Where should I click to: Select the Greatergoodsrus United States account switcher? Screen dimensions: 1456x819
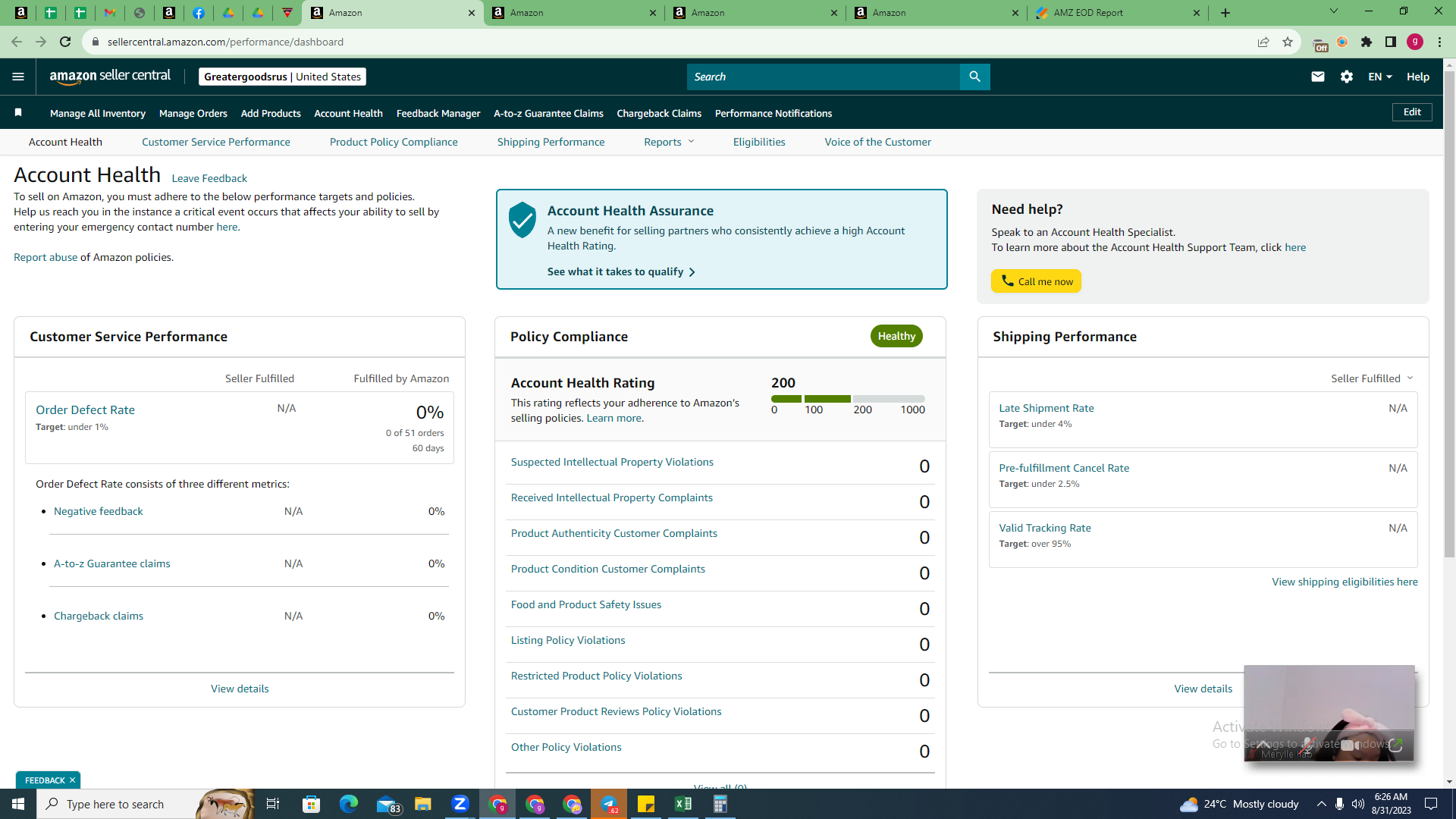point(282,77)
